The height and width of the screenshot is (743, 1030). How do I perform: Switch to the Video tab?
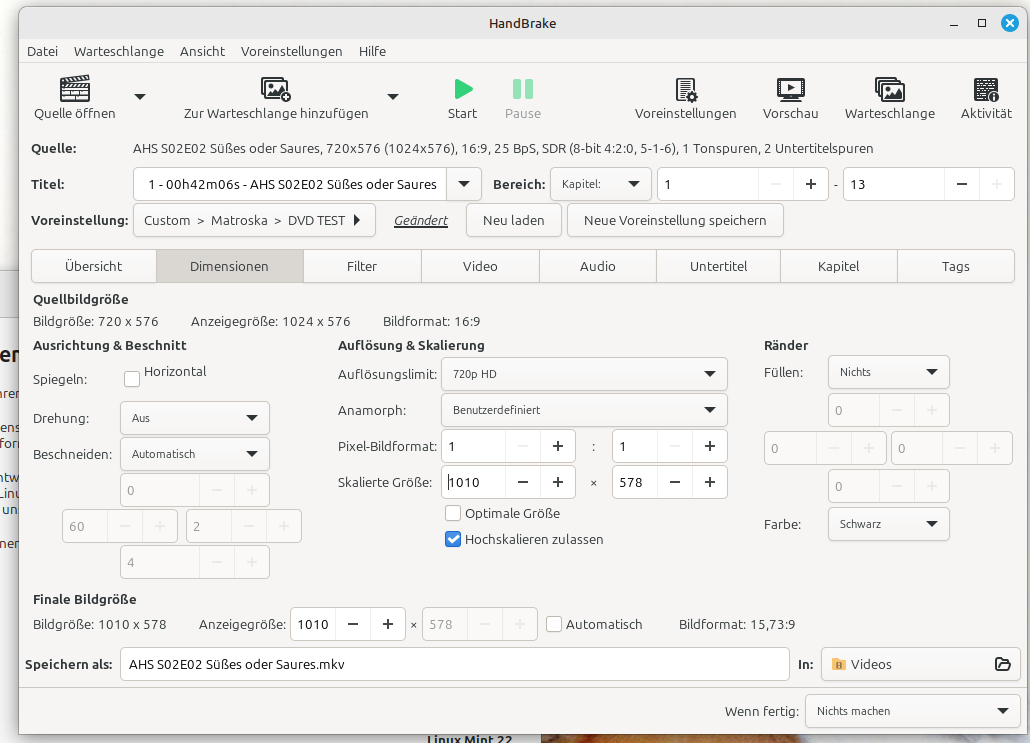(480, 266)
